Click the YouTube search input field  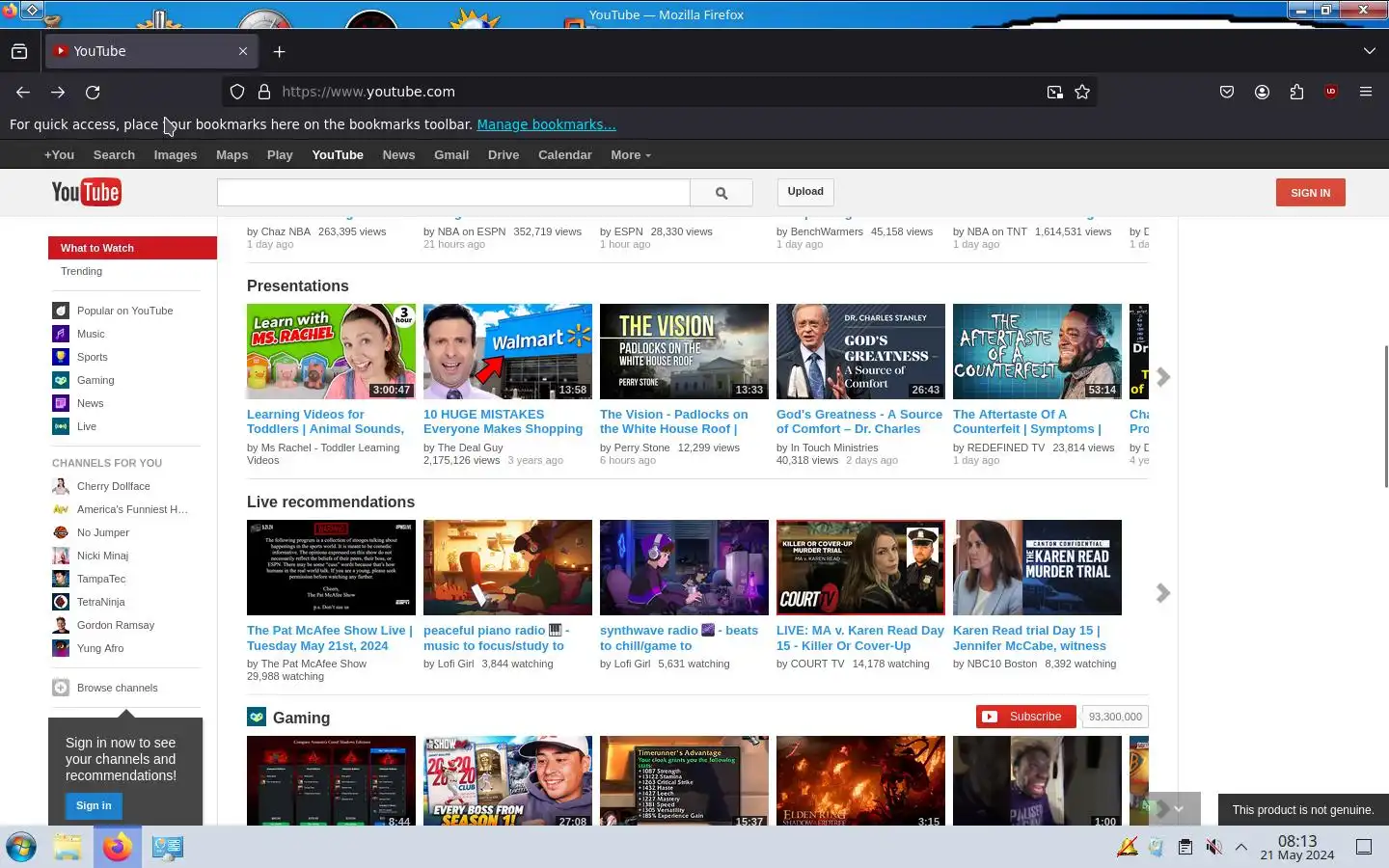click(x=453, y=193)
